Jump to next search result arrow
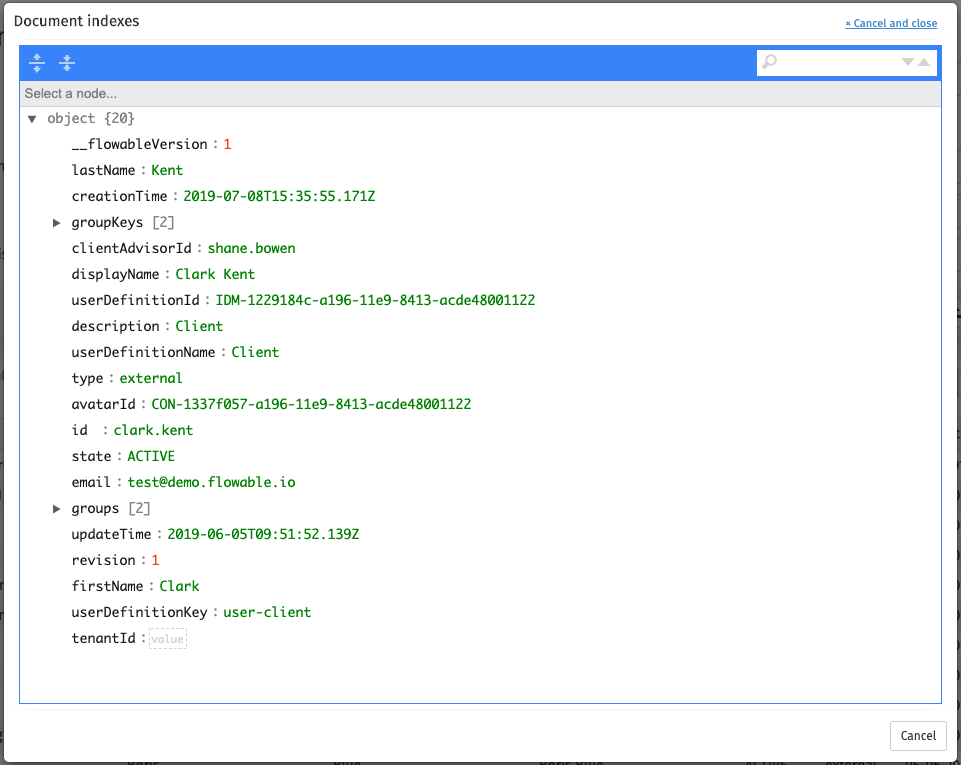The image size is (961, 765). (x=907, y=62)
